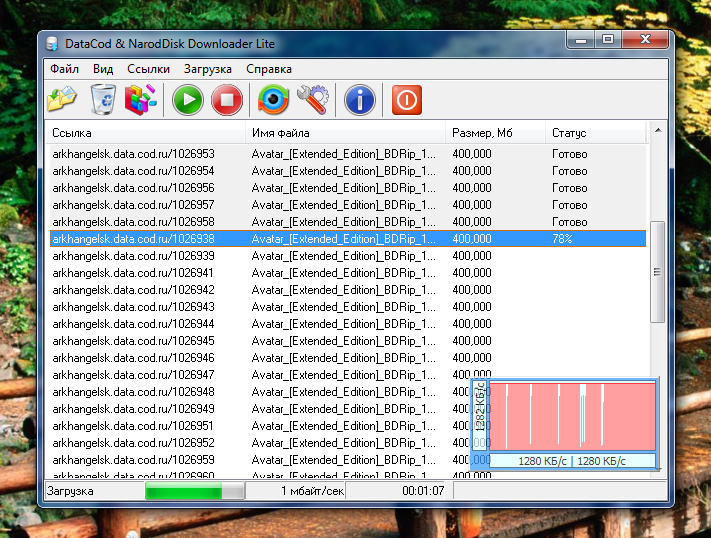
Task: Select row arkhangelsk.data.cod.ru/1026947
Action: [x=348, y=375]
